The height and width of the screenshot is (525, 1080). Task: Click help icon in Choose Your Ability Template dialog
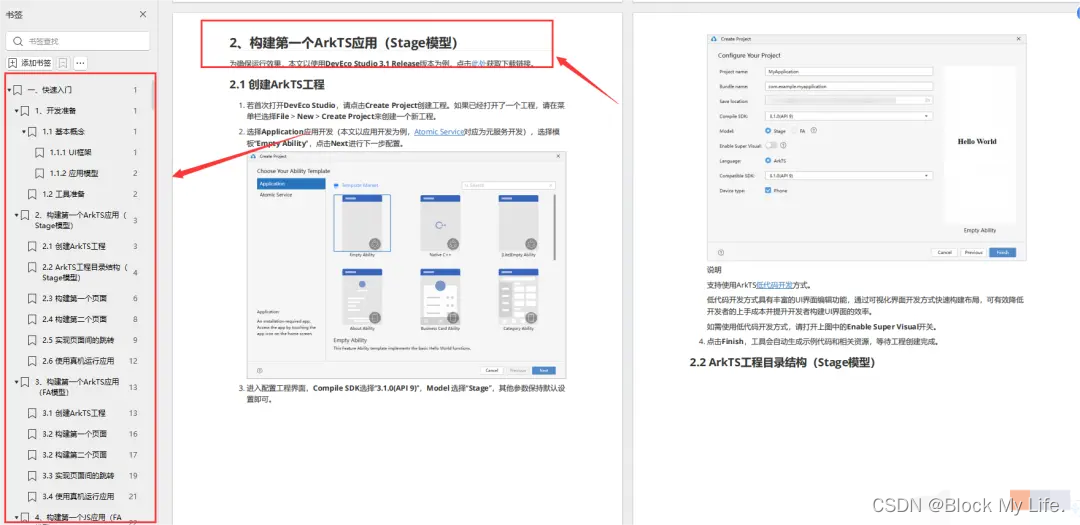259,370
